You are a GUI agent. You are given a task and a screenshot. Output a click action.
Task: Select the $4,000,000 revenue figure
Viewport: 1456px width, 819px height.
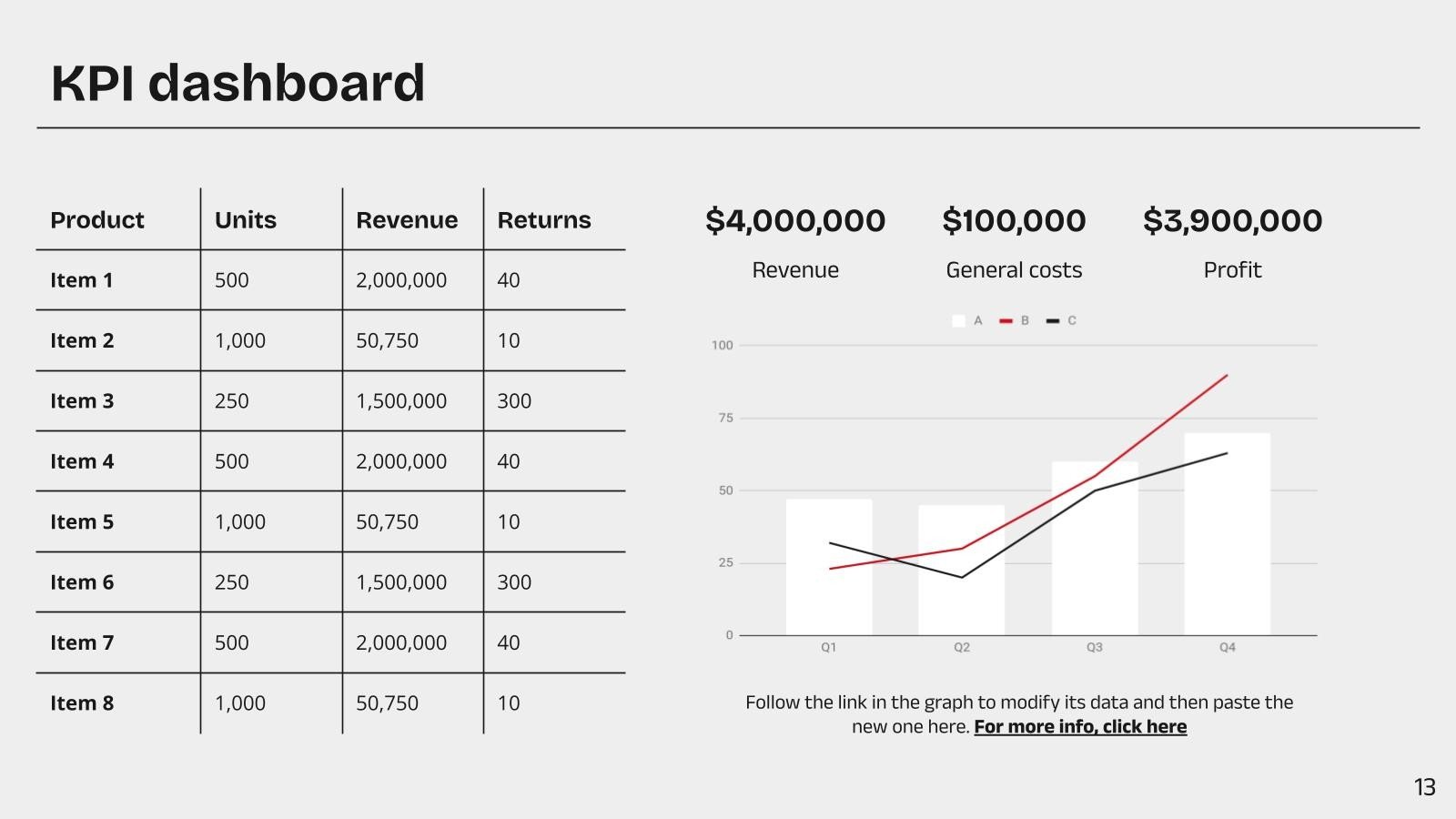click(795, 221)
